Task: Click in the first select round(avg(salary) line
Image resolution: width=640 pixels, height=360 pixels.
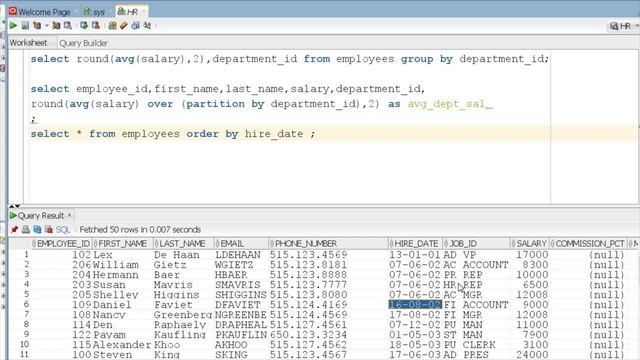Action: [289, 59]
